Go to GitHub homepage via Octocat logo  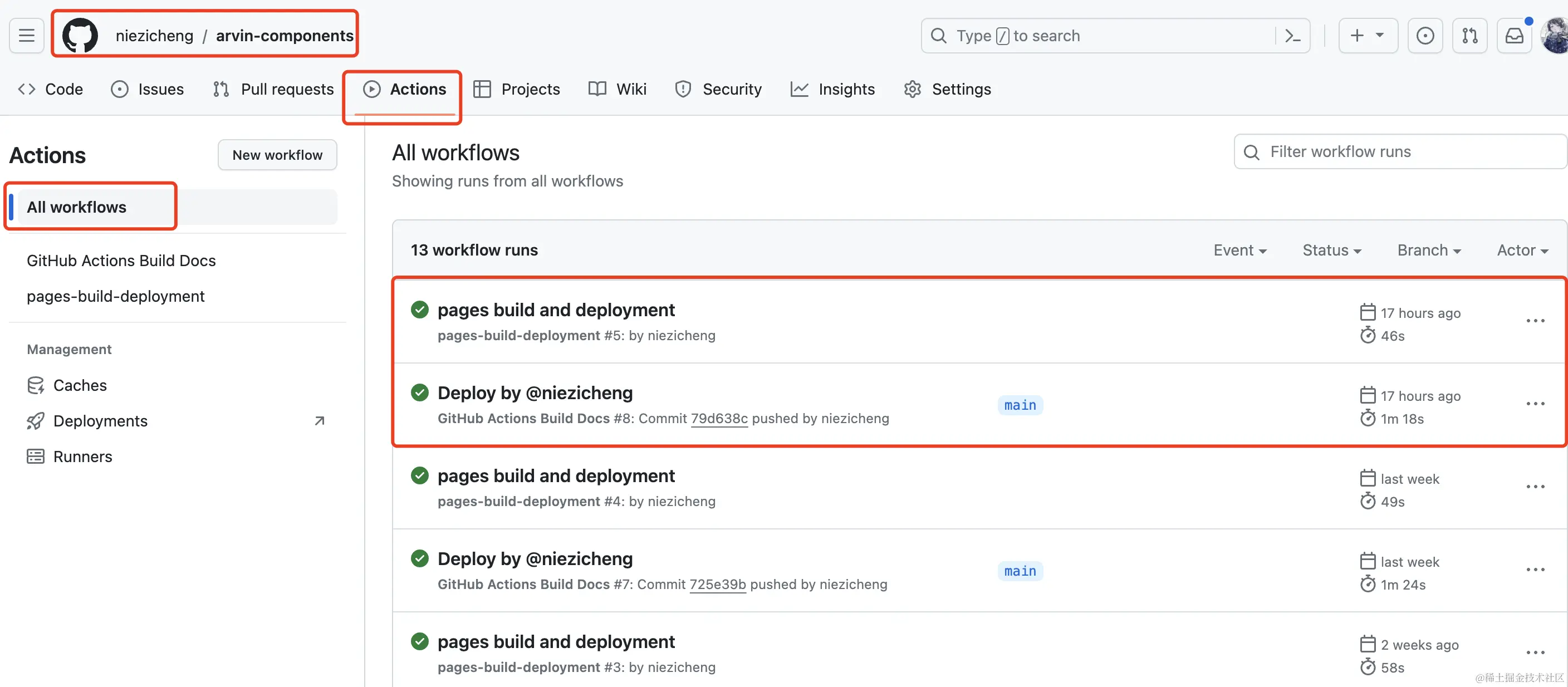80,36
